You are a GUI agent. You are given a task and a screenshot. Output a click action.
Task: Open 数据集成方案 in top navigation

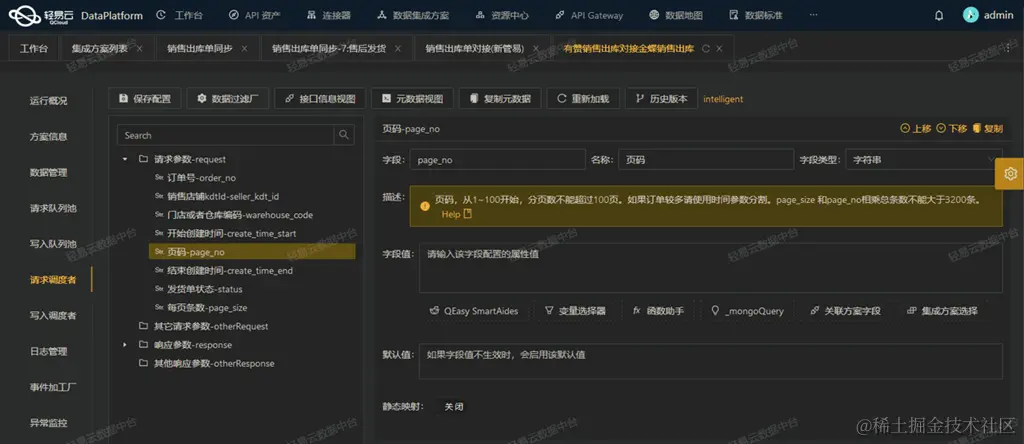coord(413,15)
